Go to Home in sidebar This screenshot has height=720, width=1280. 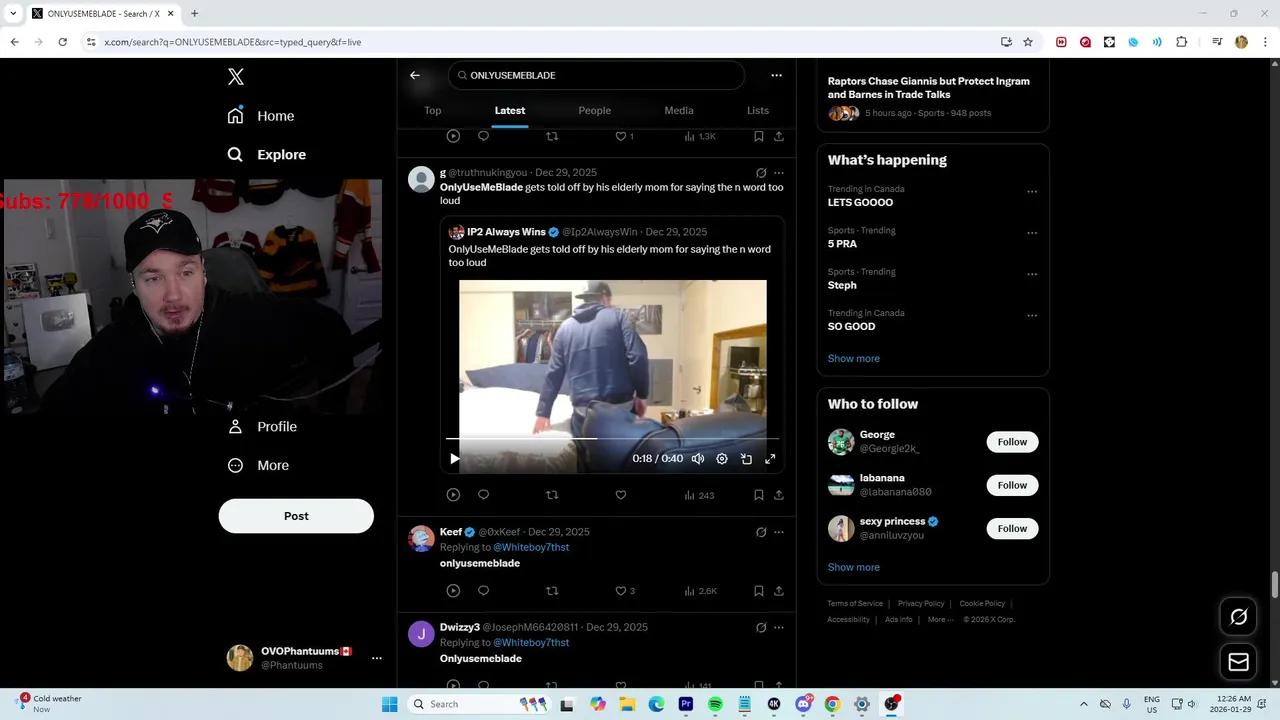(261, 116)
